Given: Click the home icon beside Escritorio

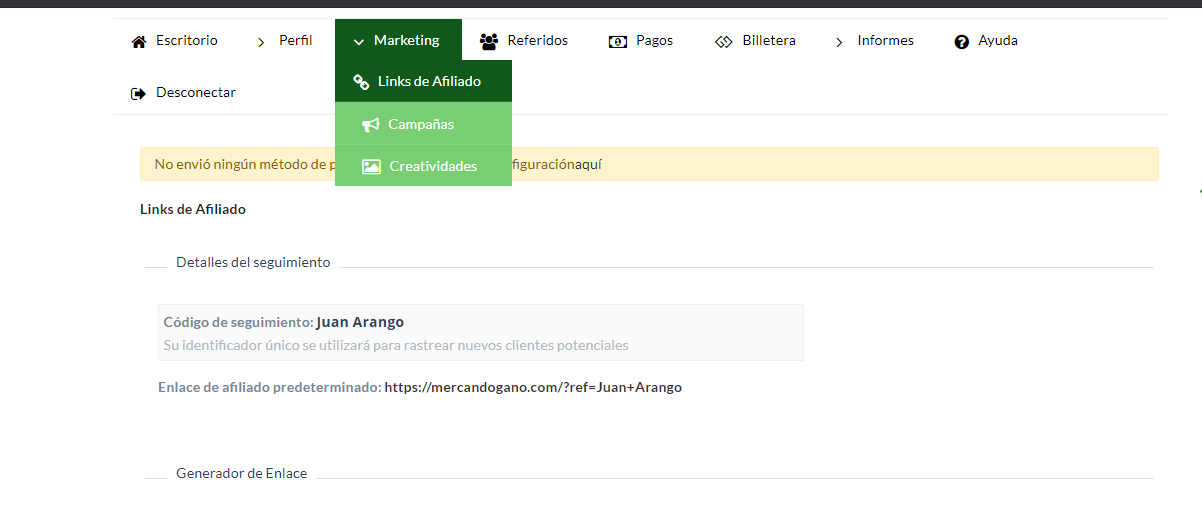Looking at the screenshot, I should (x=139, y=42).
